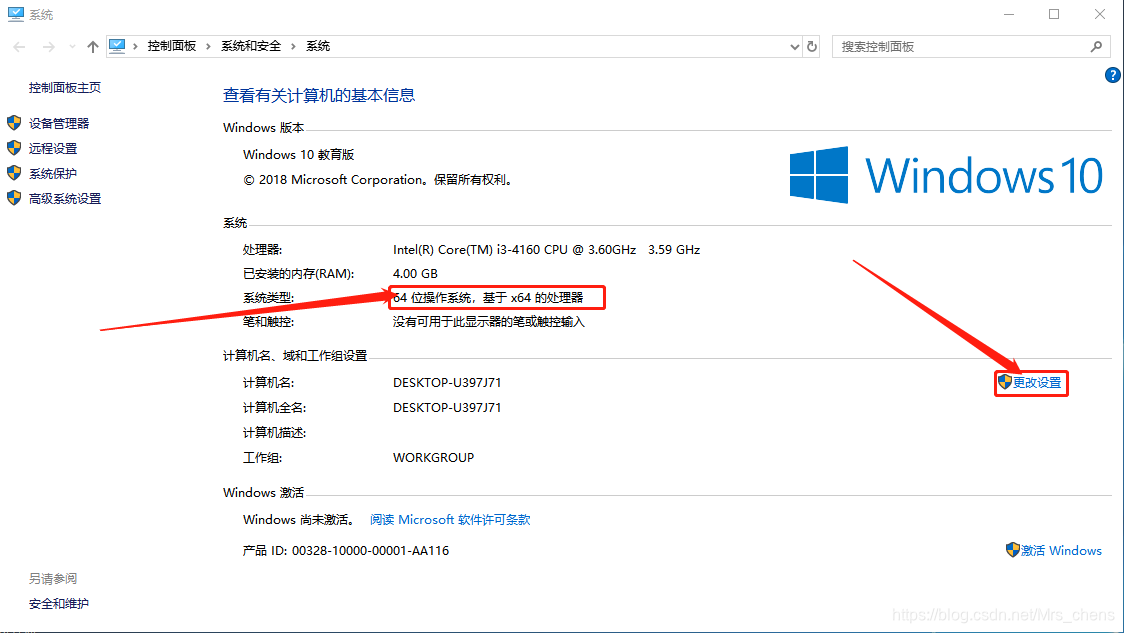Open 系统和安全 breadcrumb in address bar
The width and height of the screenshot is (1124, 633).
click(x=251, y=46)
